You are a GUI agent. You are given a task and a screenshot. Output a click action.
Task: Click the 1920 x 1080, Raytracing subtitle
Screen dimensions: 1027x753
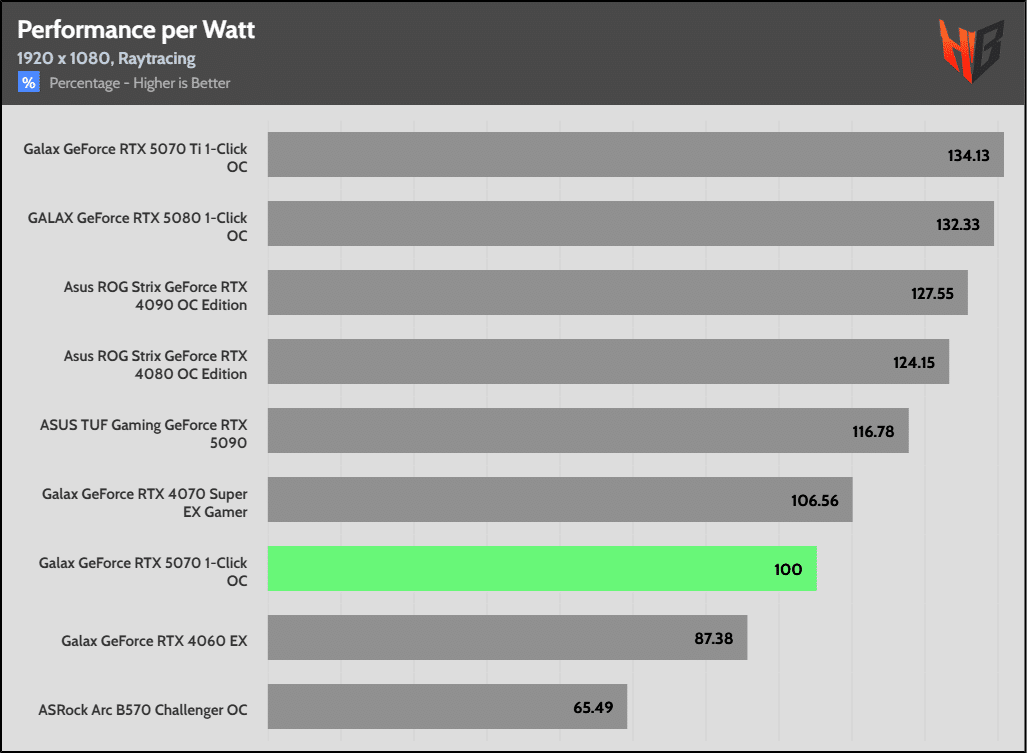click(104, 59)
